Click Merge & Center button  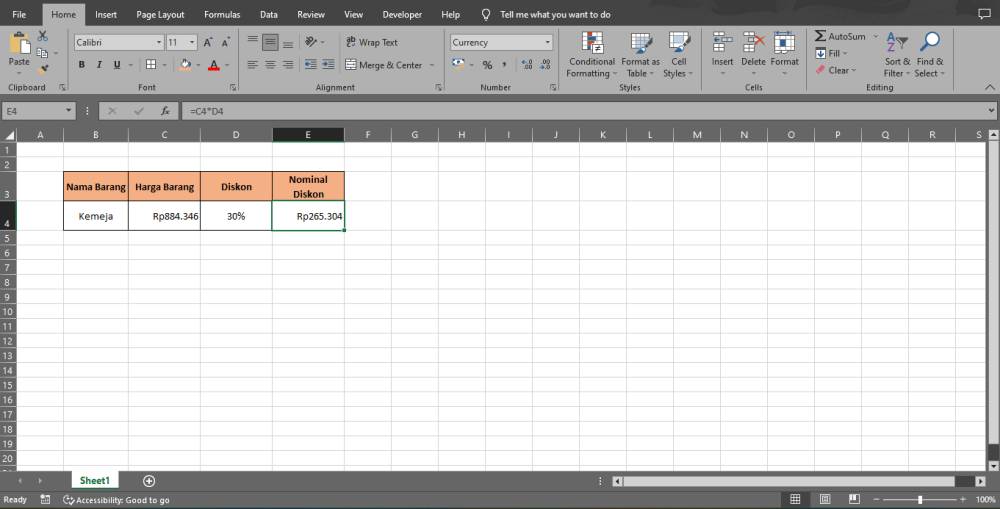[x=383, y=65]
